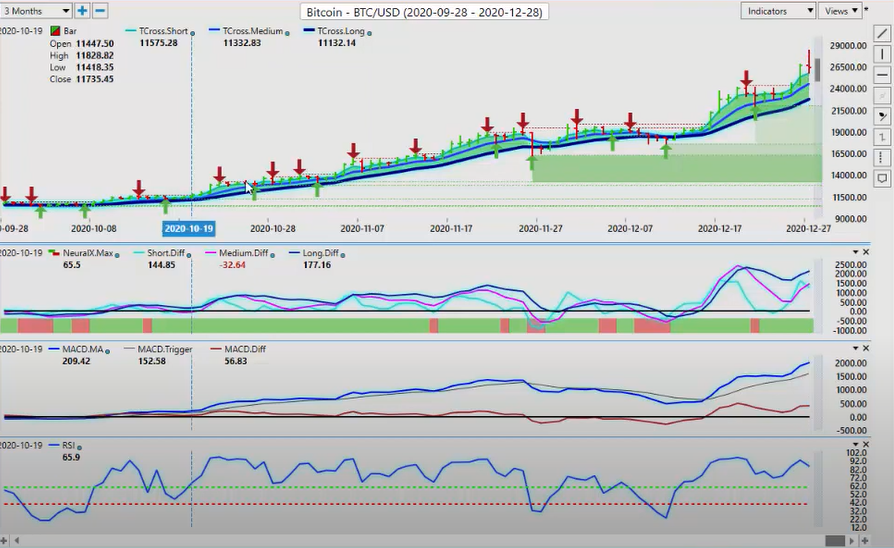Toggle the Medium.Diff indicator dot

click(x=272, y=255)
